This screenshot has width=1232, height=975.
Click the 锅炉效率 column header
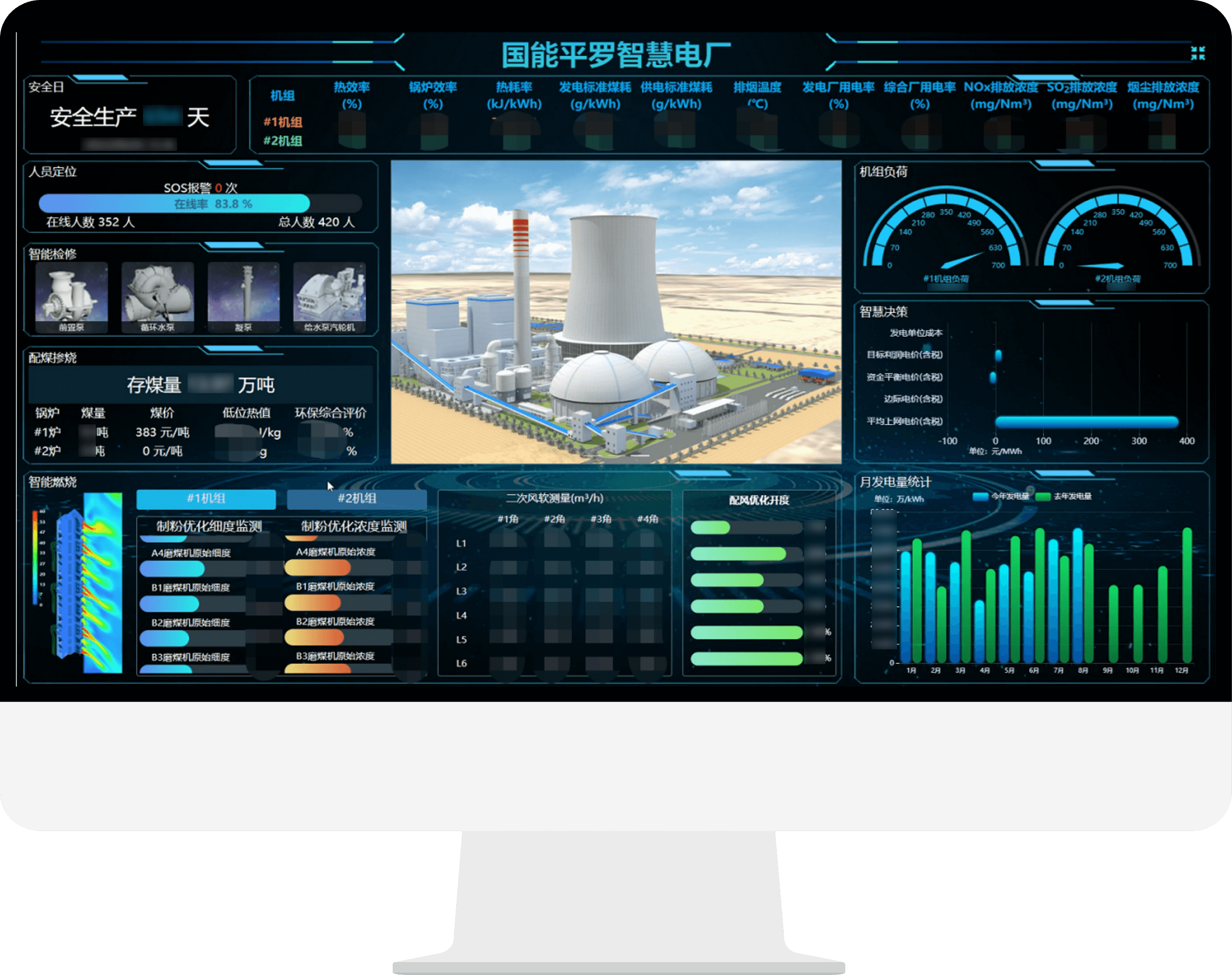coord(432,95)
